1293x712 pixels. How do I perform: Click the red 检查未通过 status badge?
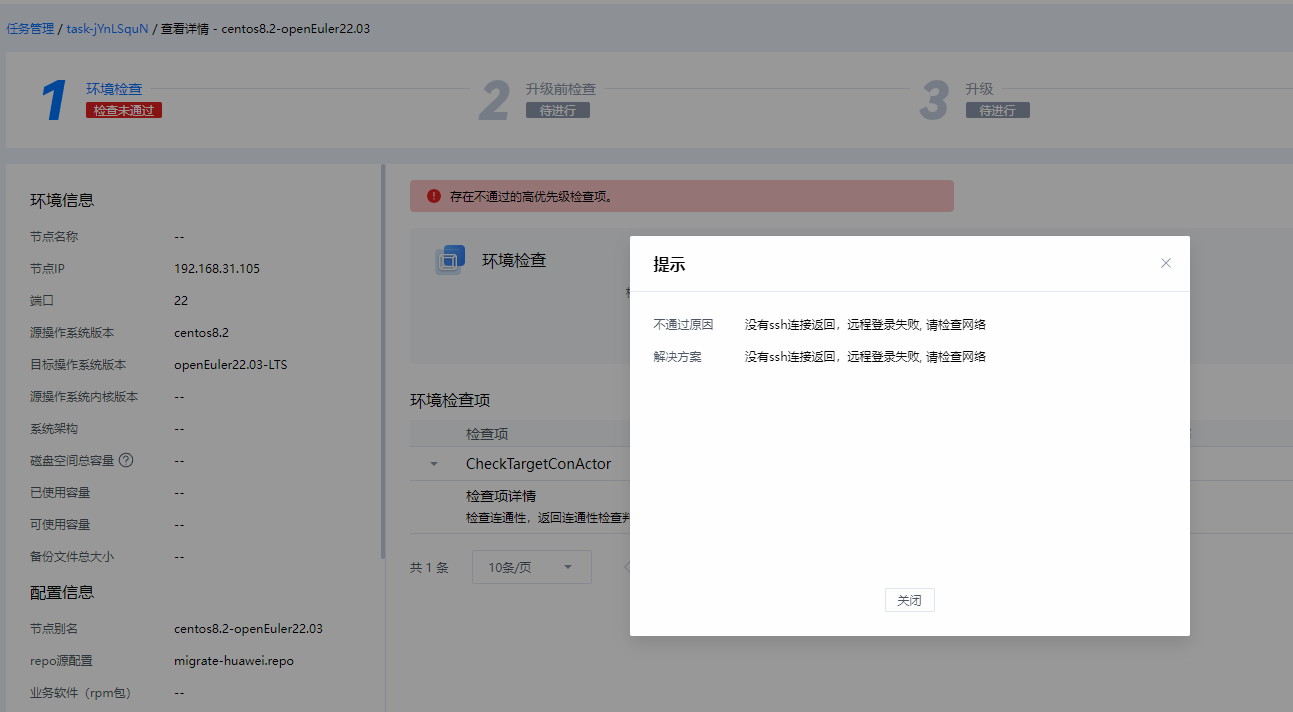click(124, 110)
